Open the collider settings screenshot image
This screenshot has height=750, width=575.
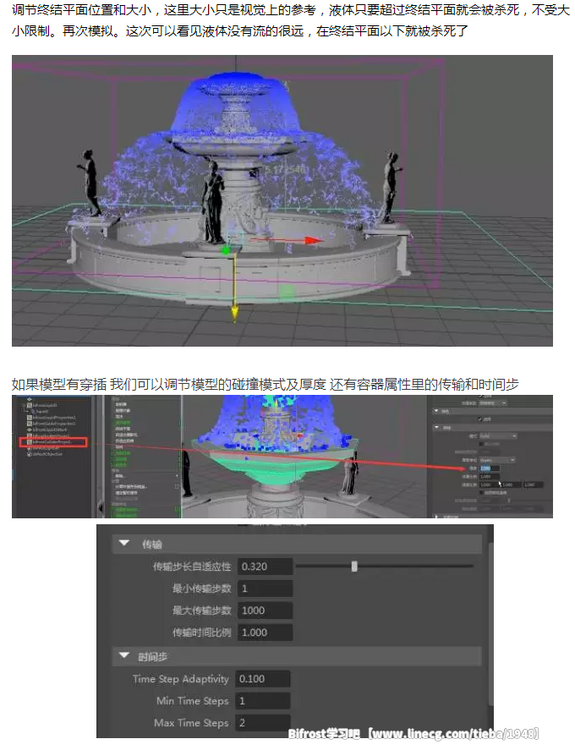[x=282, y=456]
